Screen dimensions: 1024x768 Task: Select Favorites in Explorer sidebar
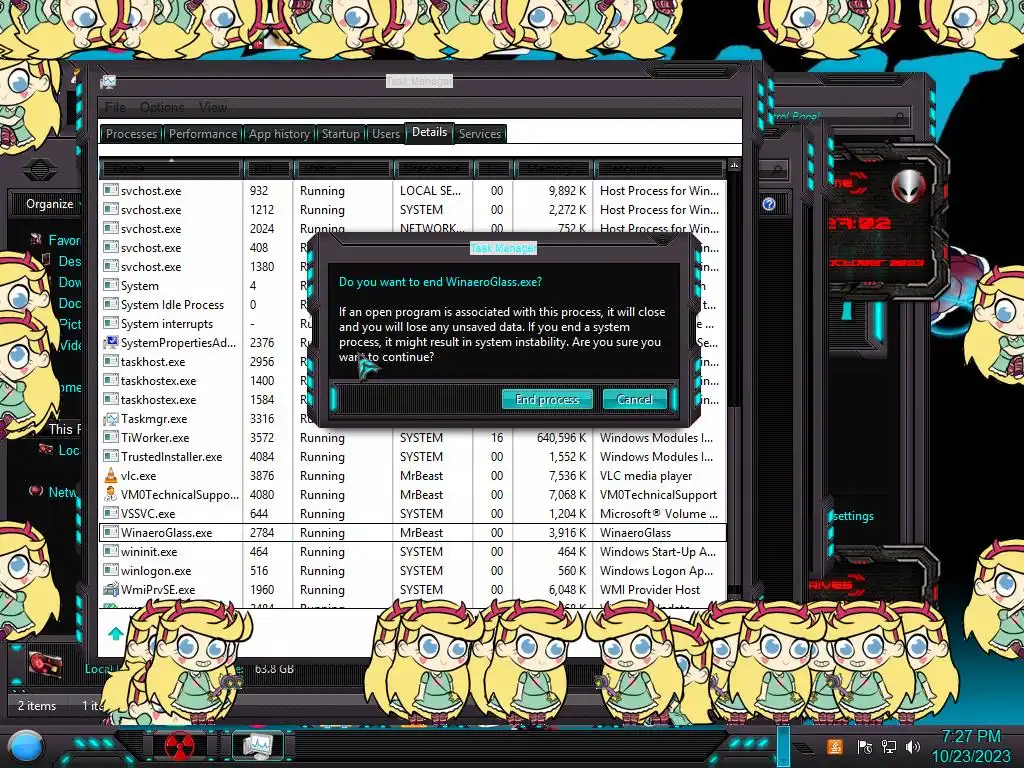[64, 240]
